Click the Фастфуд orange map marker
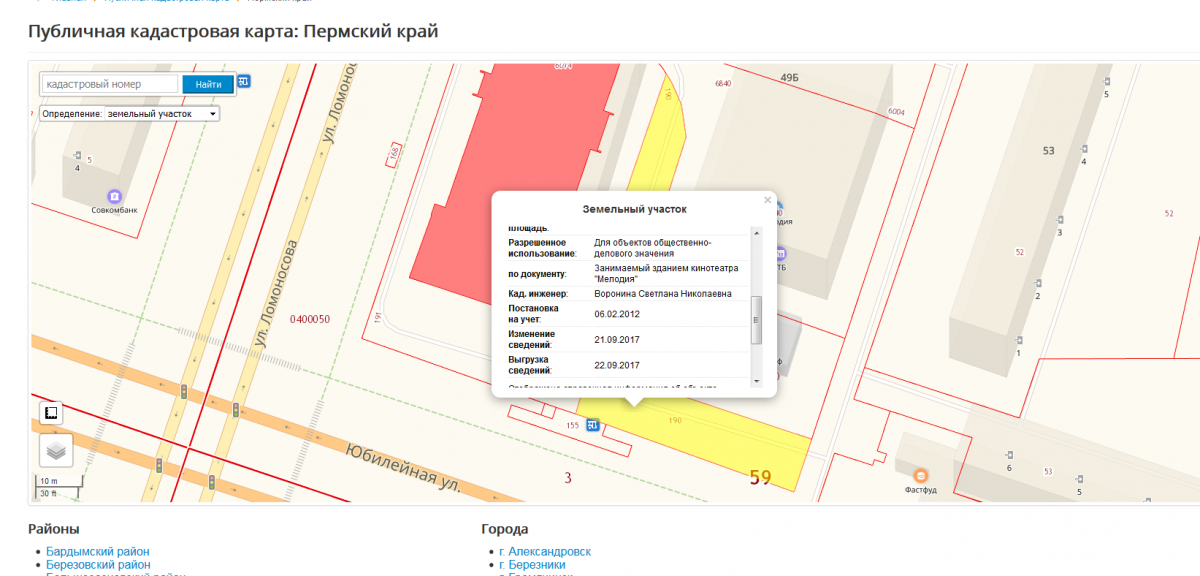Viewport: 1200px width, 576px height. coord(920,475)
